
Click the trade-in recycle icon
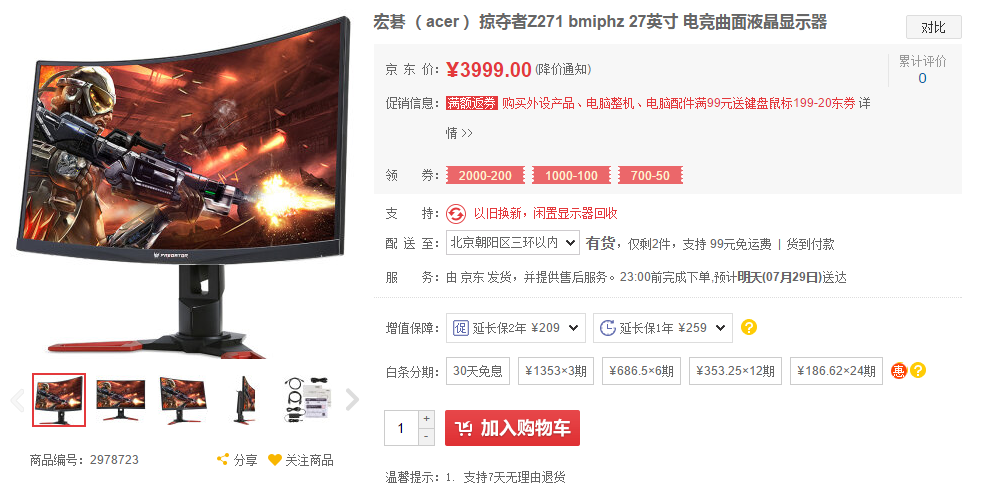(456, 214)
